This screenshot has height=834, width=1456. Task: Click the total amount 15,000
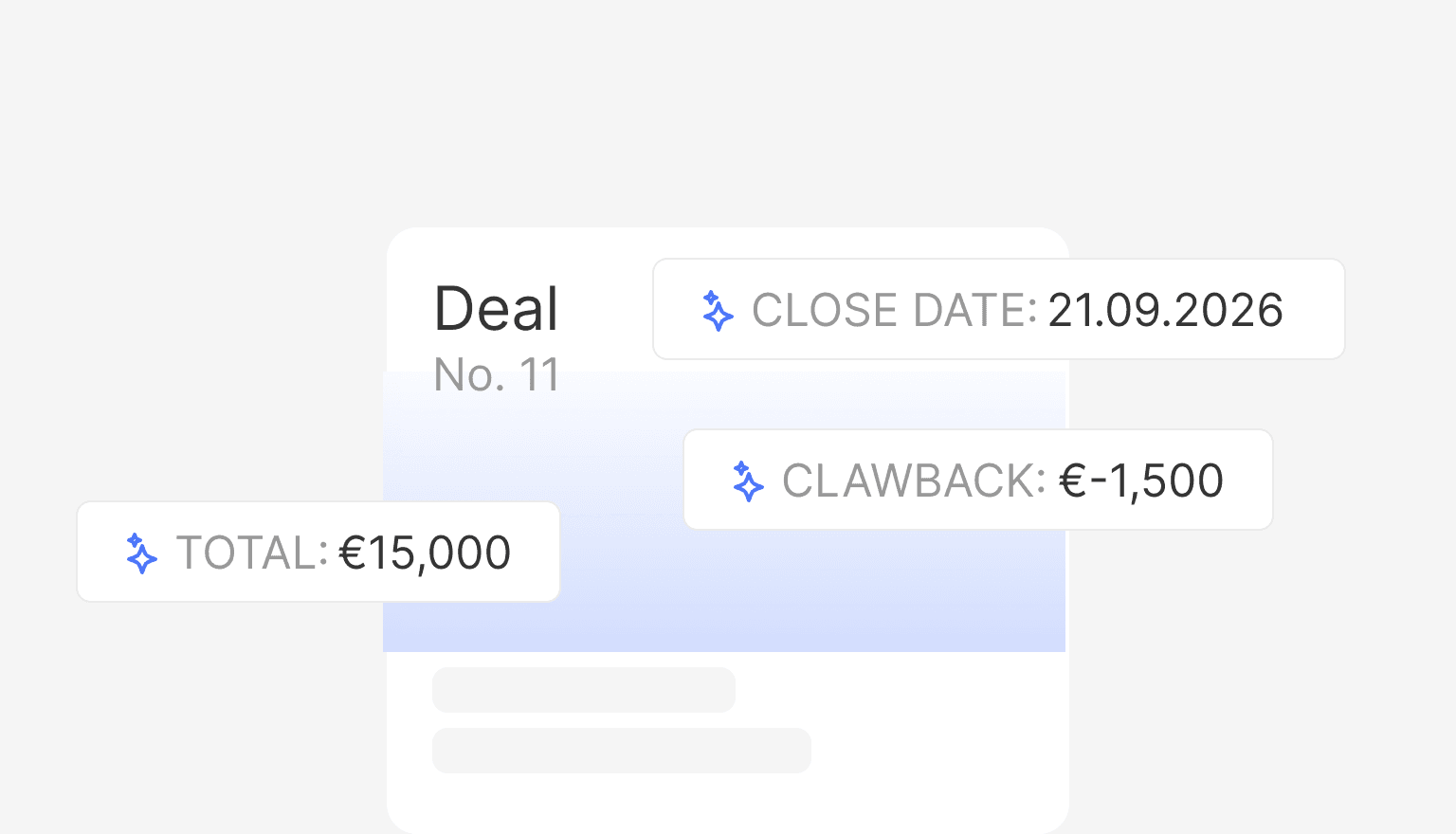pos(440,553)
